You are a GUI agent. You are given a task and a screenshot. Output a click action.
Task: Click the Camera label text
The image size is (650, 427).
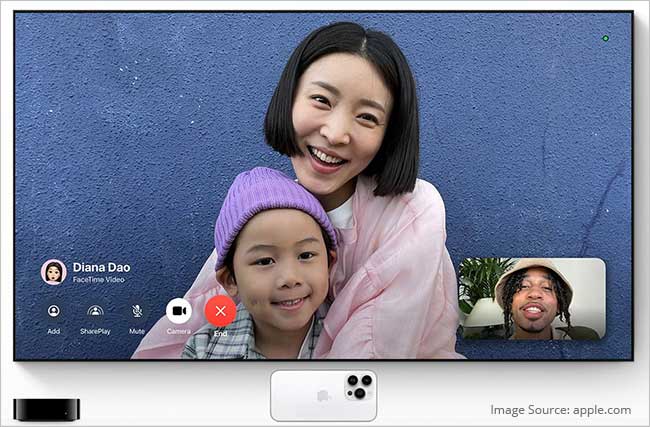(179, 331)
